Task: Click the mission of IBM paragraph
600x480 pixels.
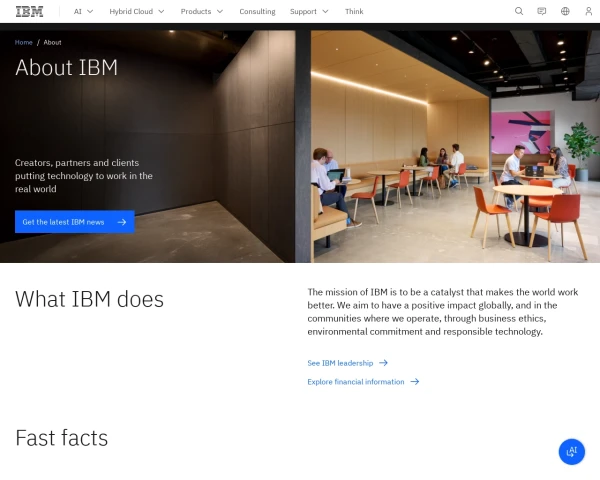Action: (443, 312)
